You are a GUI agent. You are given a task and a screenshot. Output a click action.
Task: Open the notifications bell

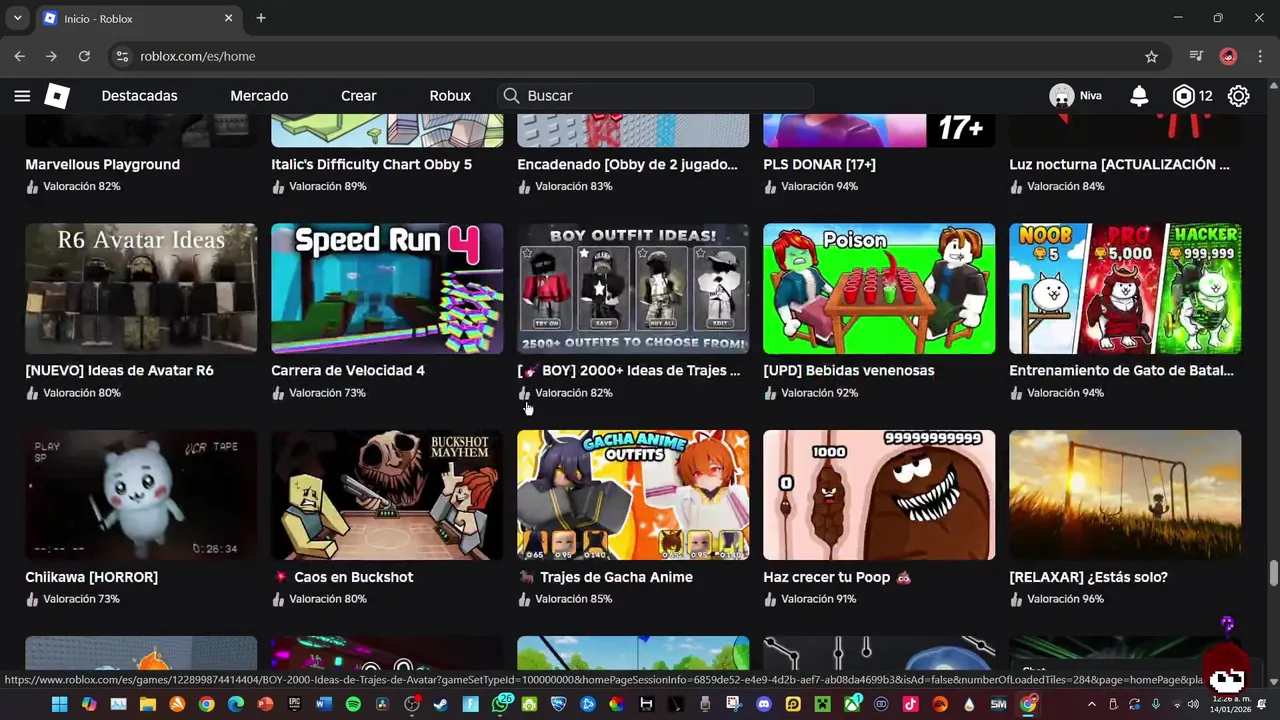coord(1139,96)
